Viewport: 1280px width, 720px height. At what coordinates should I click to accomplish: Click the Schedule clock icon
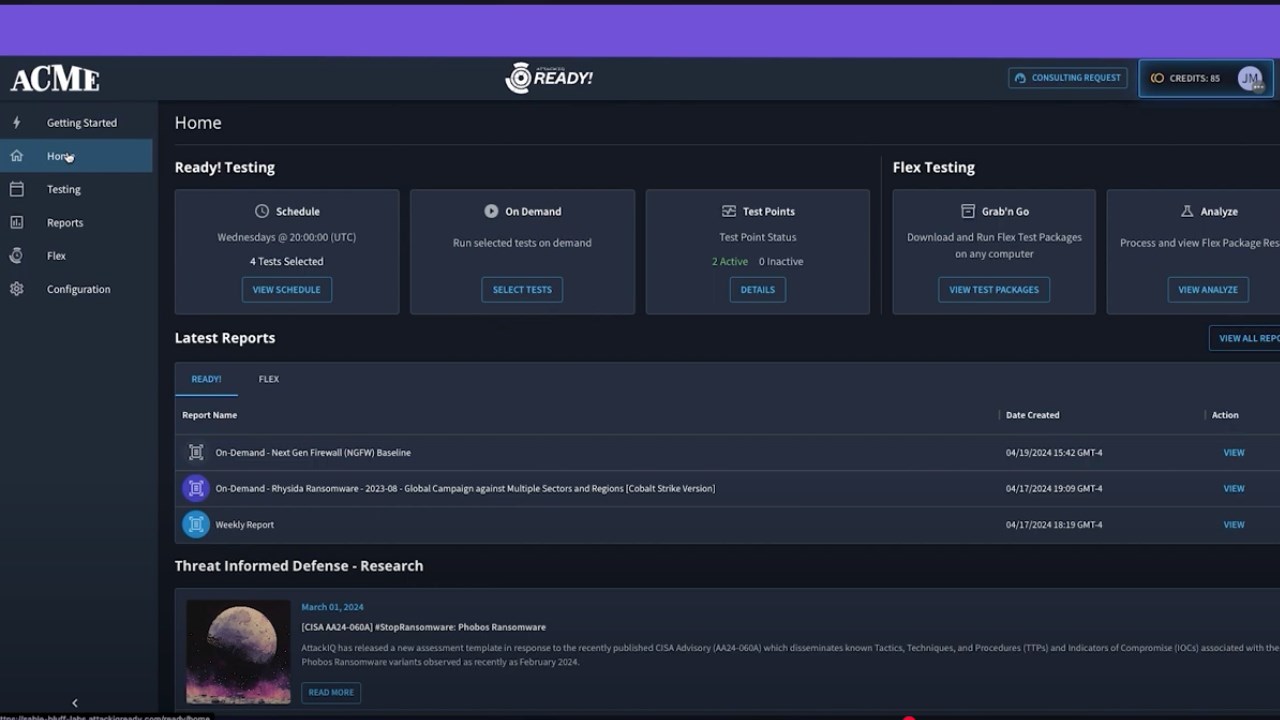click(262, 211)
